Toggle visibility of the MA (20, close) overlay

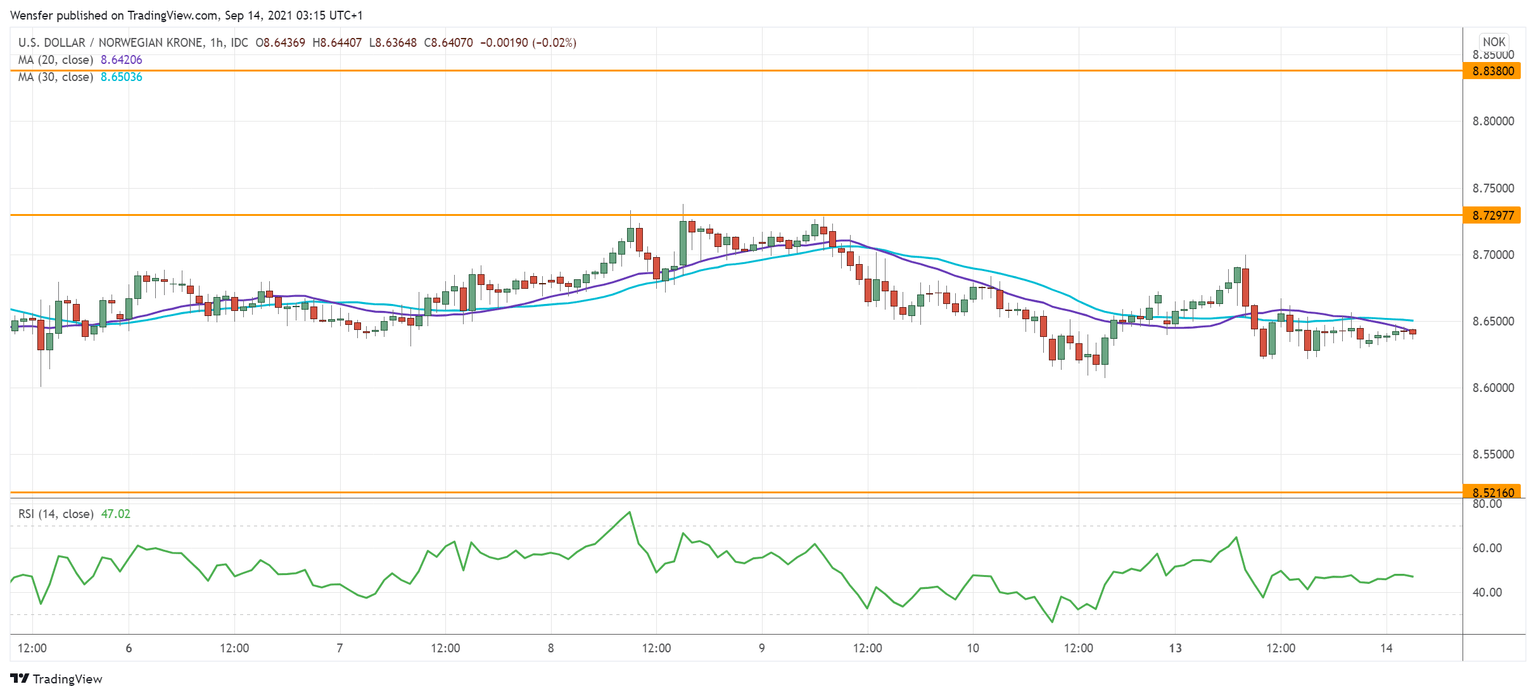click(50, 59)
